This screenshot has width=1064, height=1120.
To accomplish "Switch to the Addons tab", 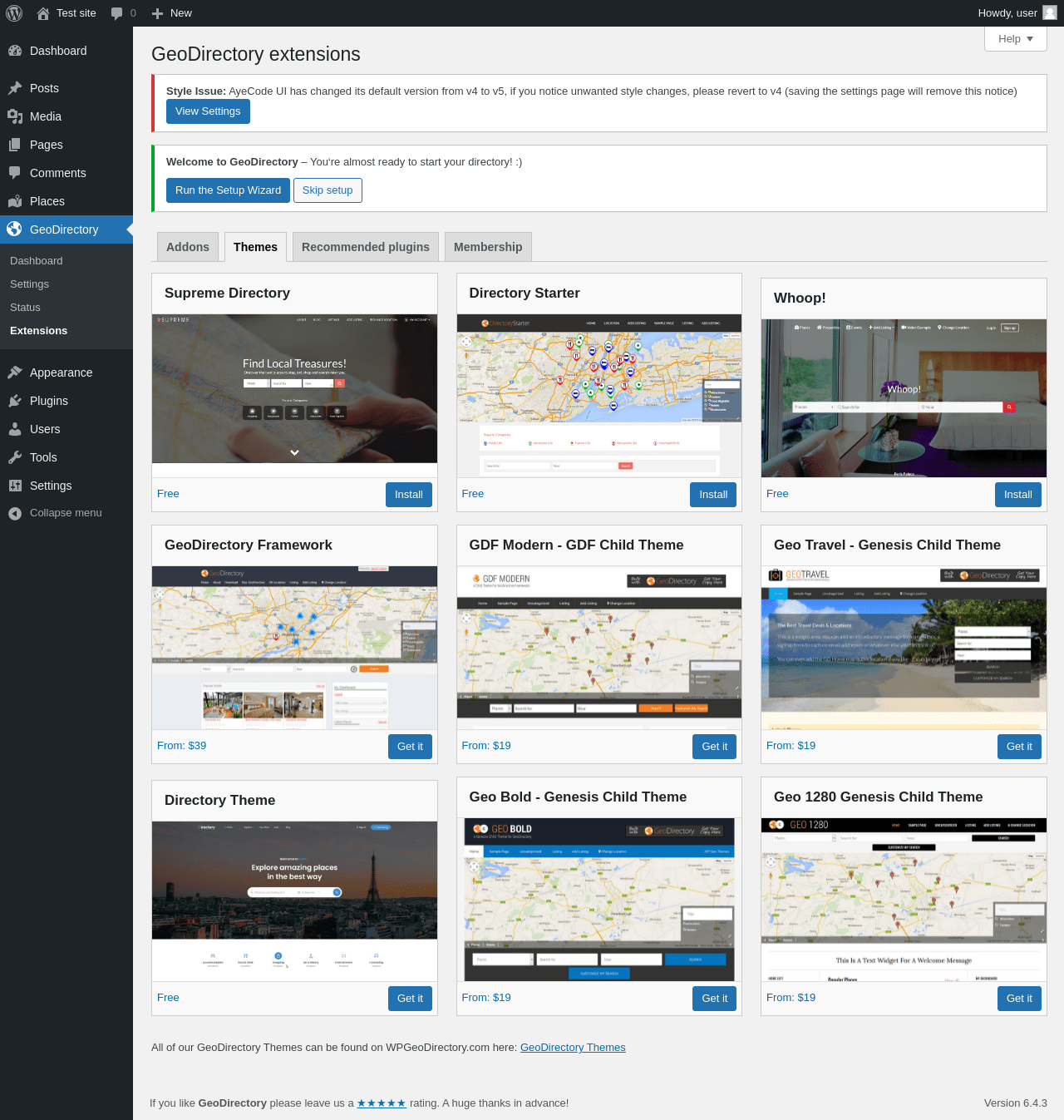I will click(188, 247).
